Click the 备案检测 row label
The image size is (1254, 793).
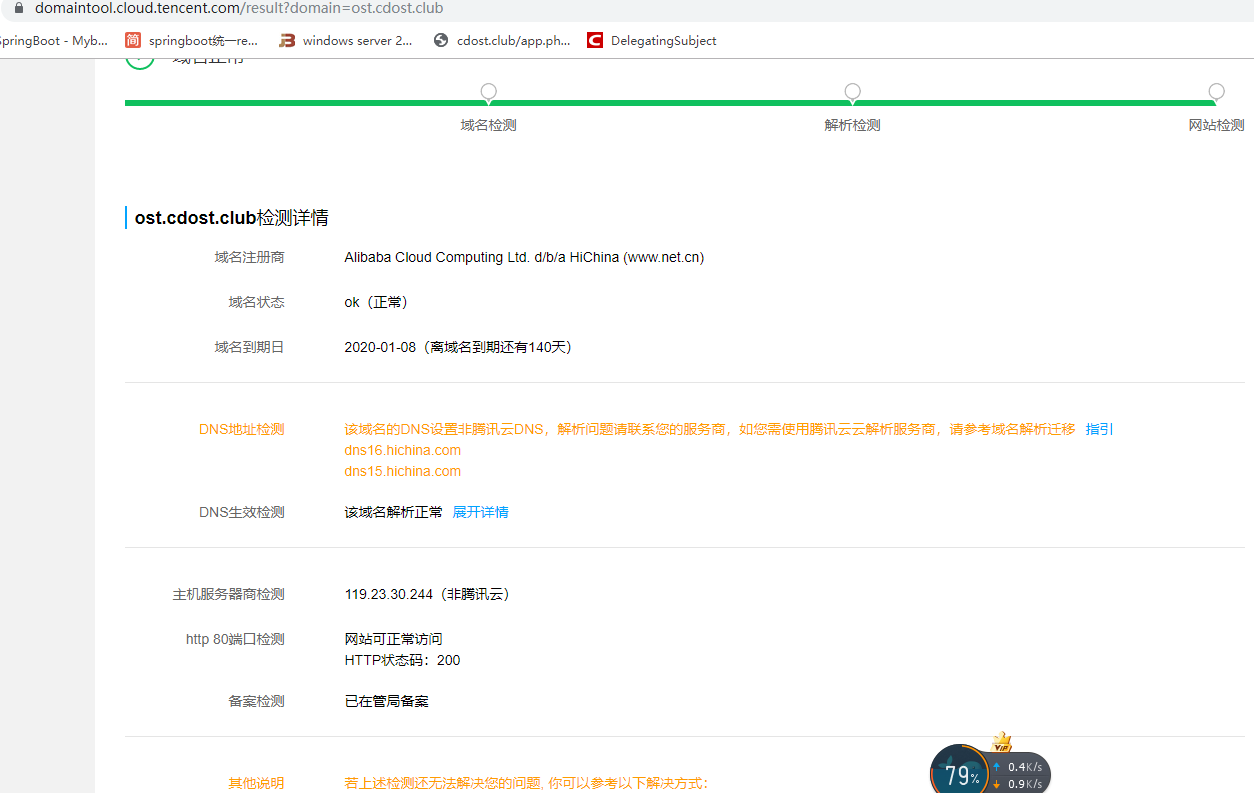[256, 701]
